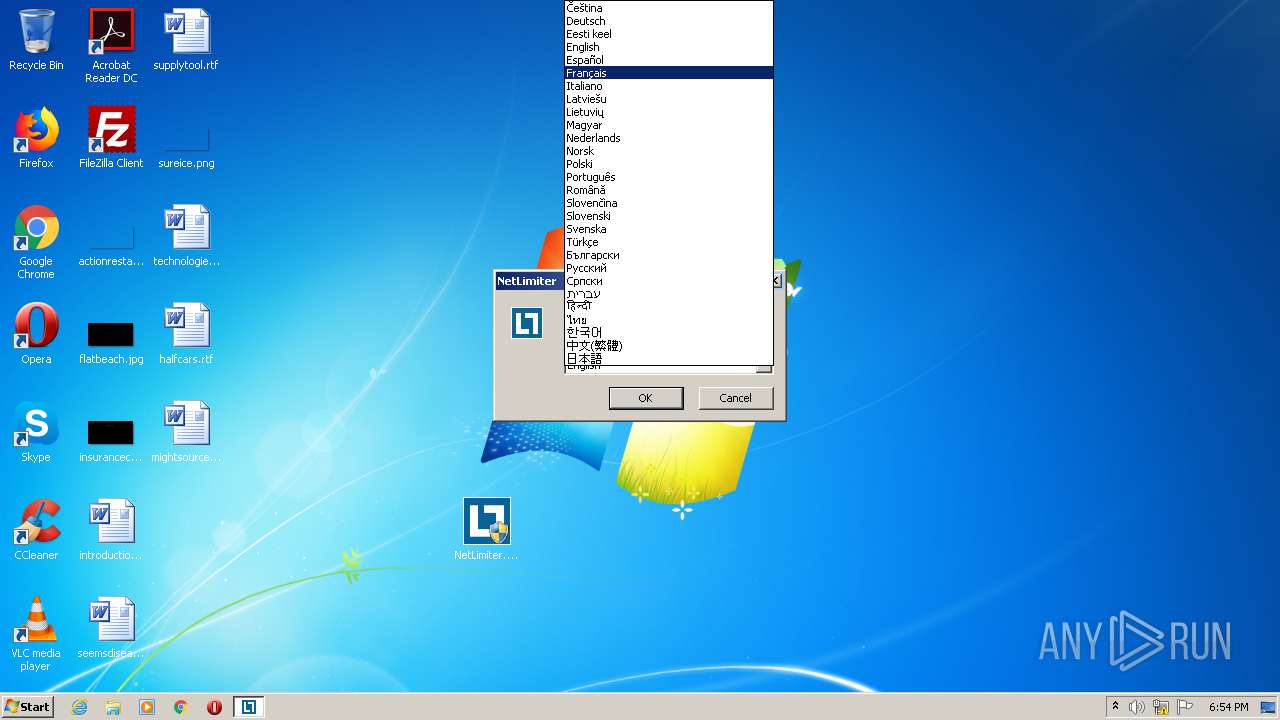The width and height of the screenshot is (1280, 720).
Task: Click NetLimiter logo in the dialog
Action: 527,323
